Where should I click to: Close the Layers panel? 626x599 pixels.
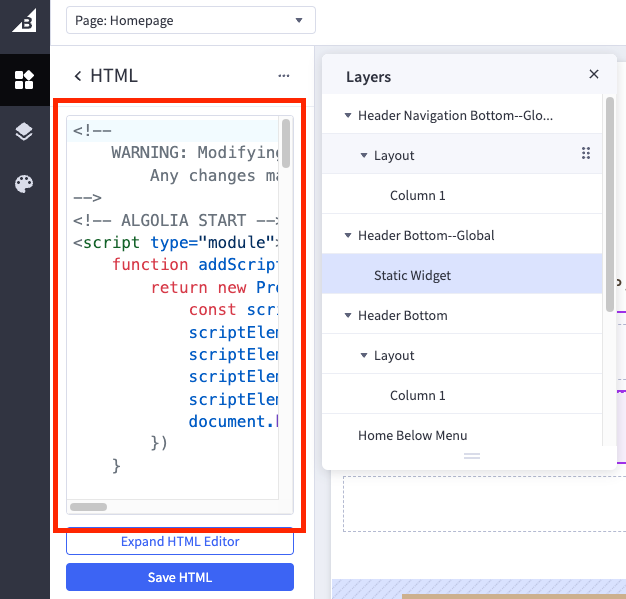pyautogui.click(x=594, y=74)
